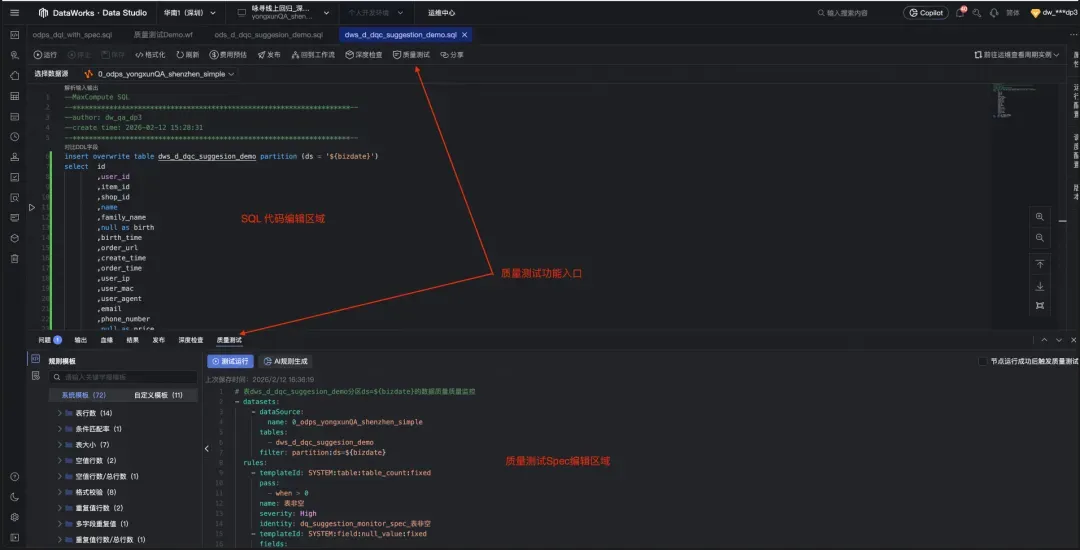Open the notification bell with red badge
The height and width of the screenshot is (550, 1080).
click(x=959, y=12)
